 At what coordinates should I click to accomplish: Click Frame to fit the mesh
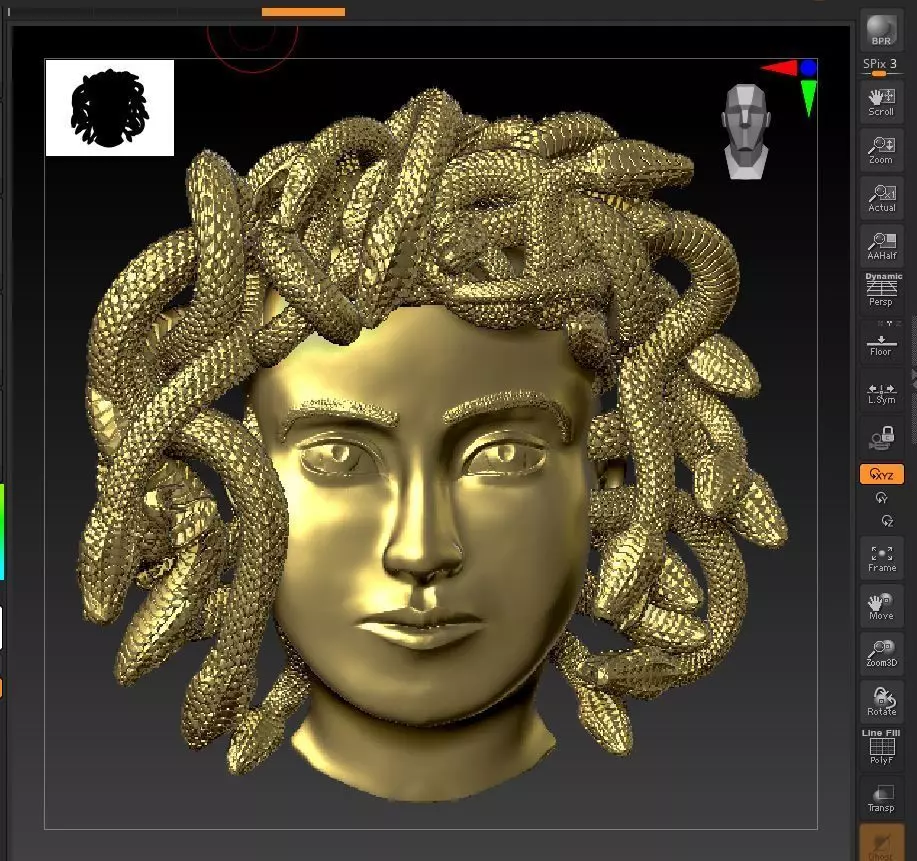(881, 559)
